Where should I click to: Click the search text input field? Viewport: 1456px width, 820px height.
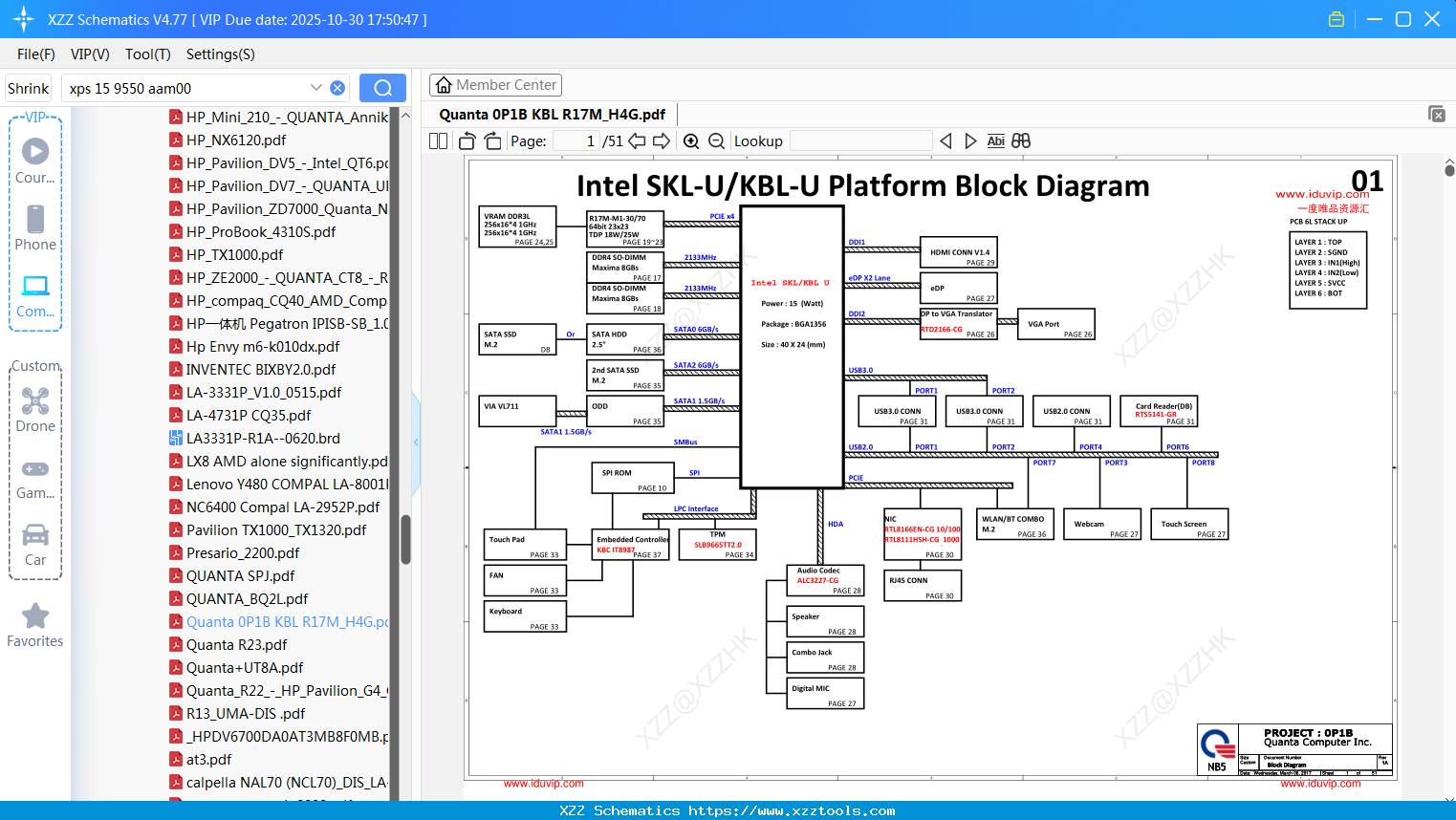(186, 88)
